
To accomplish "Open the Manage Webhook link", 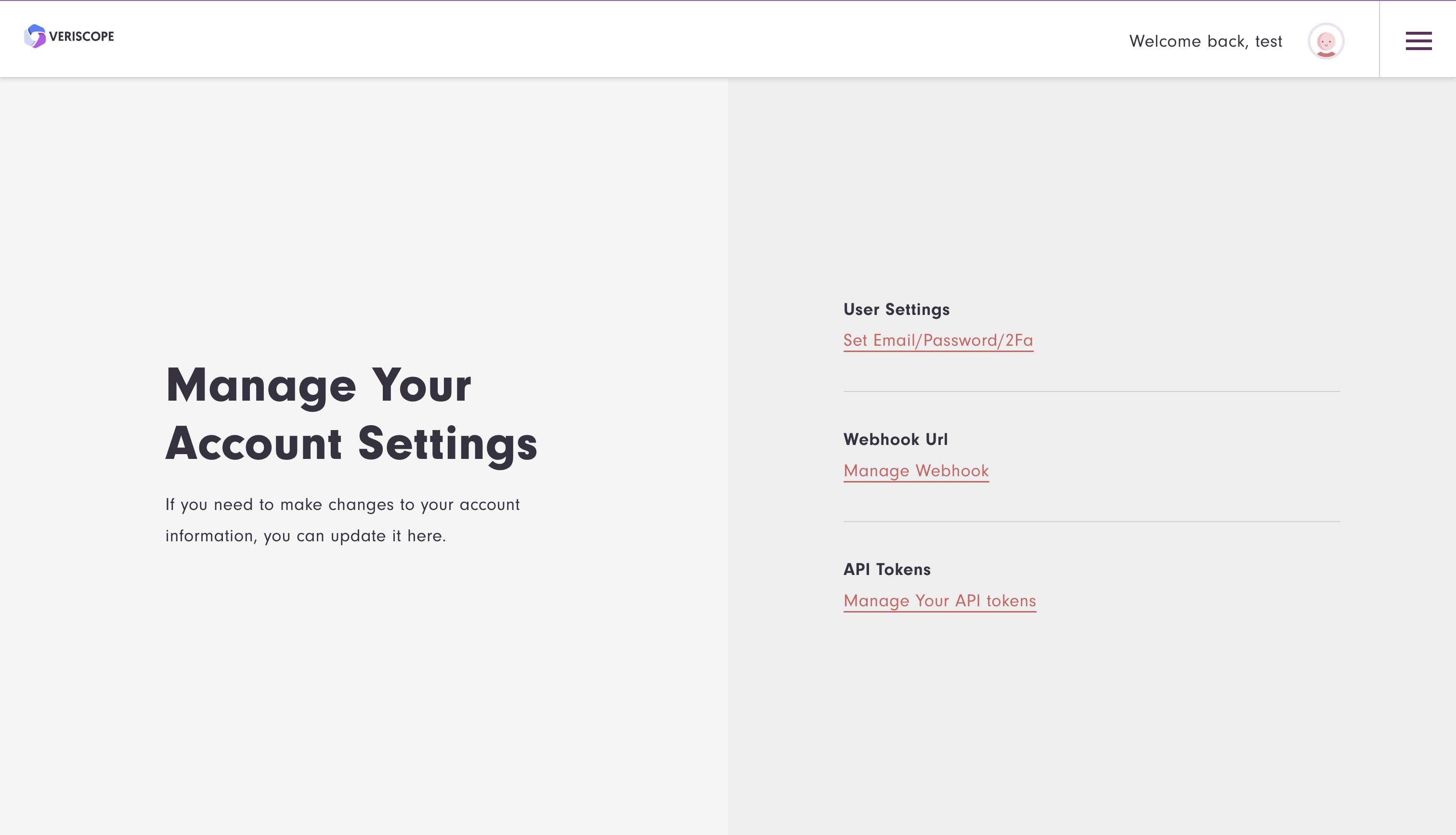I will tap(916, 471).
